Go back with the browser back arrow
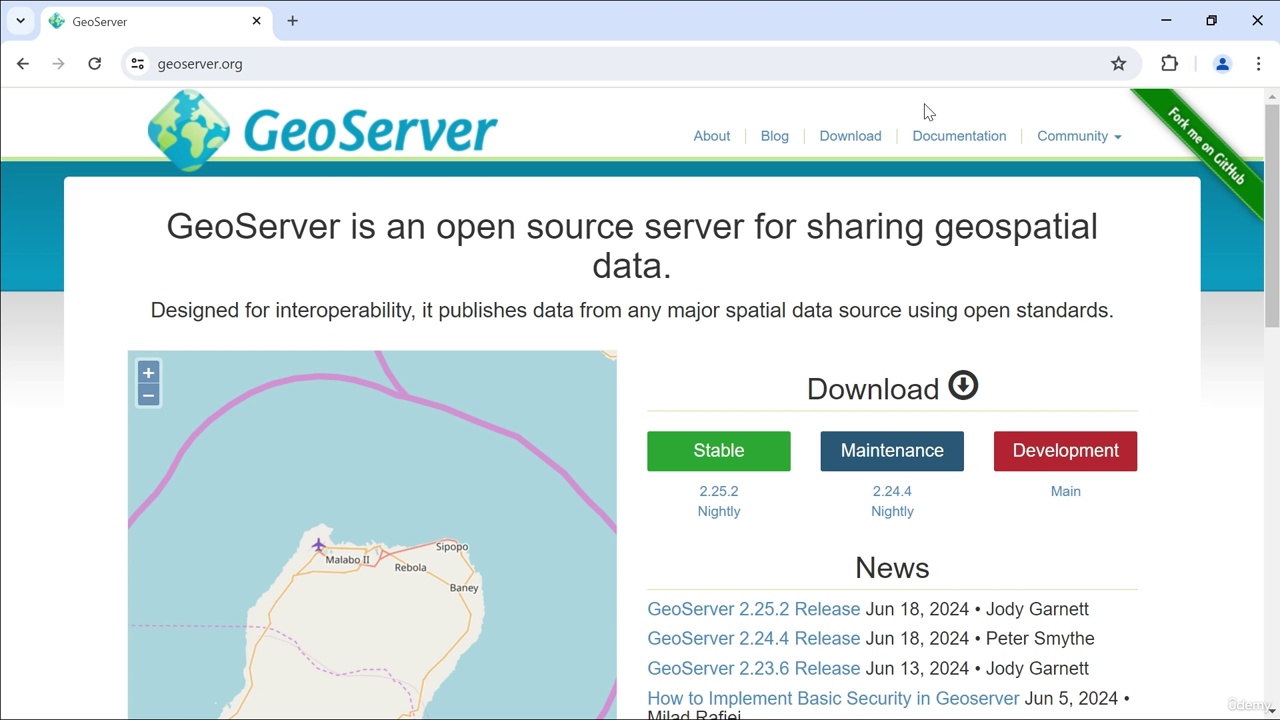The image size is (1280, 720). [x=23, y=64]
